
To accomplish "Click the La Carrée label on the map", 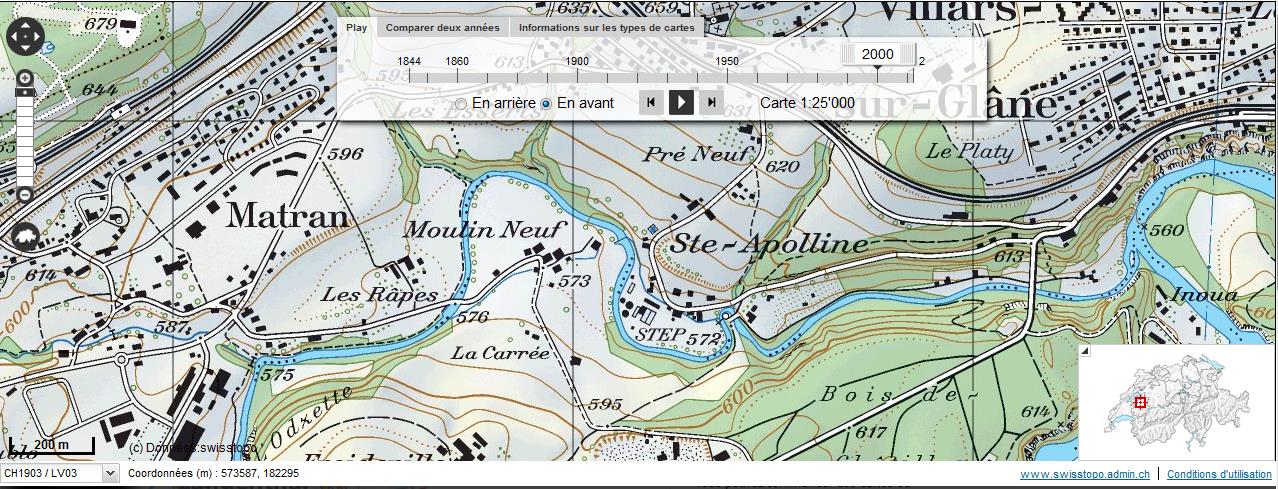I will (x=501, y=353).
